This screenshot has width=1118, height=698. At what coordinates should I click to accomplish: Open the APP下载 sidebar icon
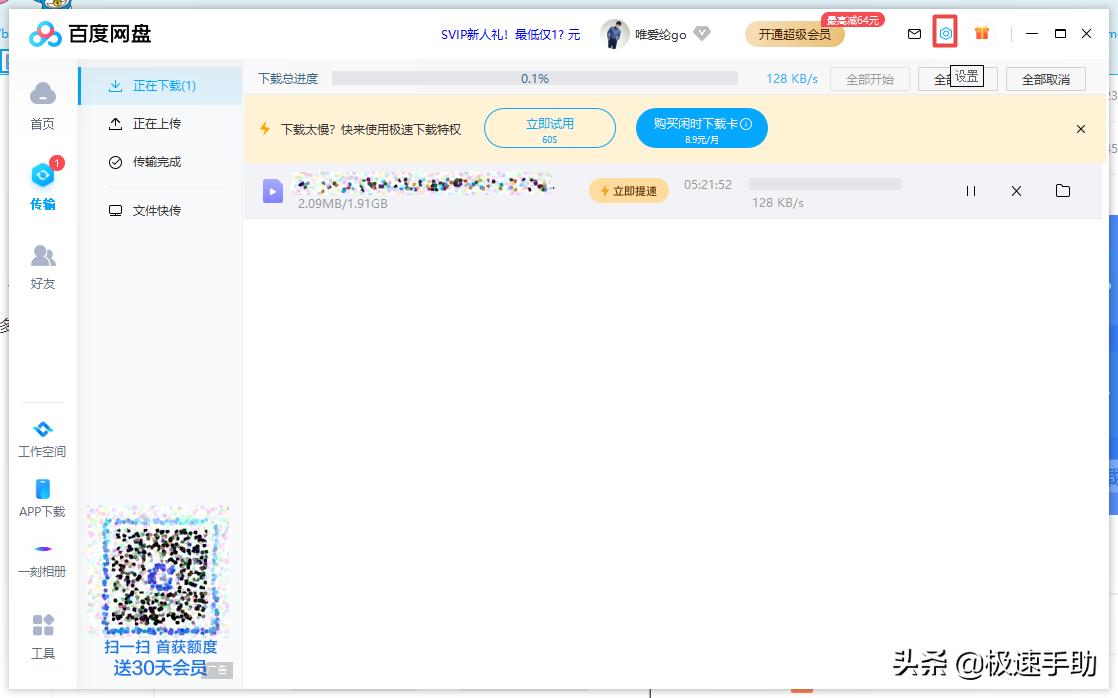[42, 497]
